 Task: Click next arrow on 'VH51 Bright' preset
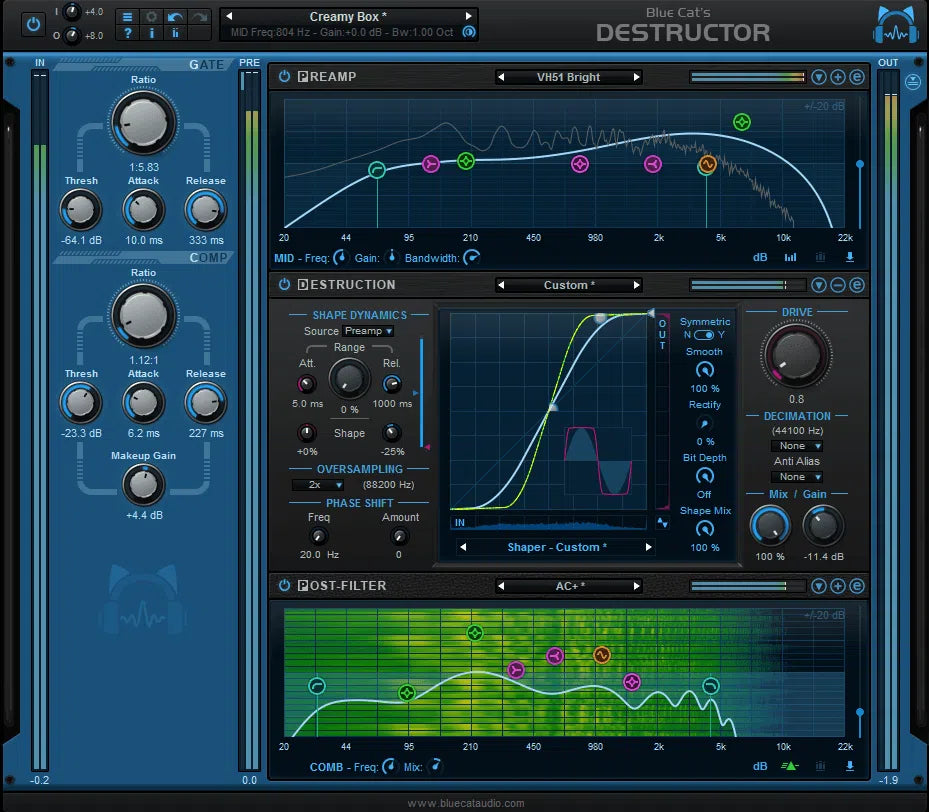point(637,76)
